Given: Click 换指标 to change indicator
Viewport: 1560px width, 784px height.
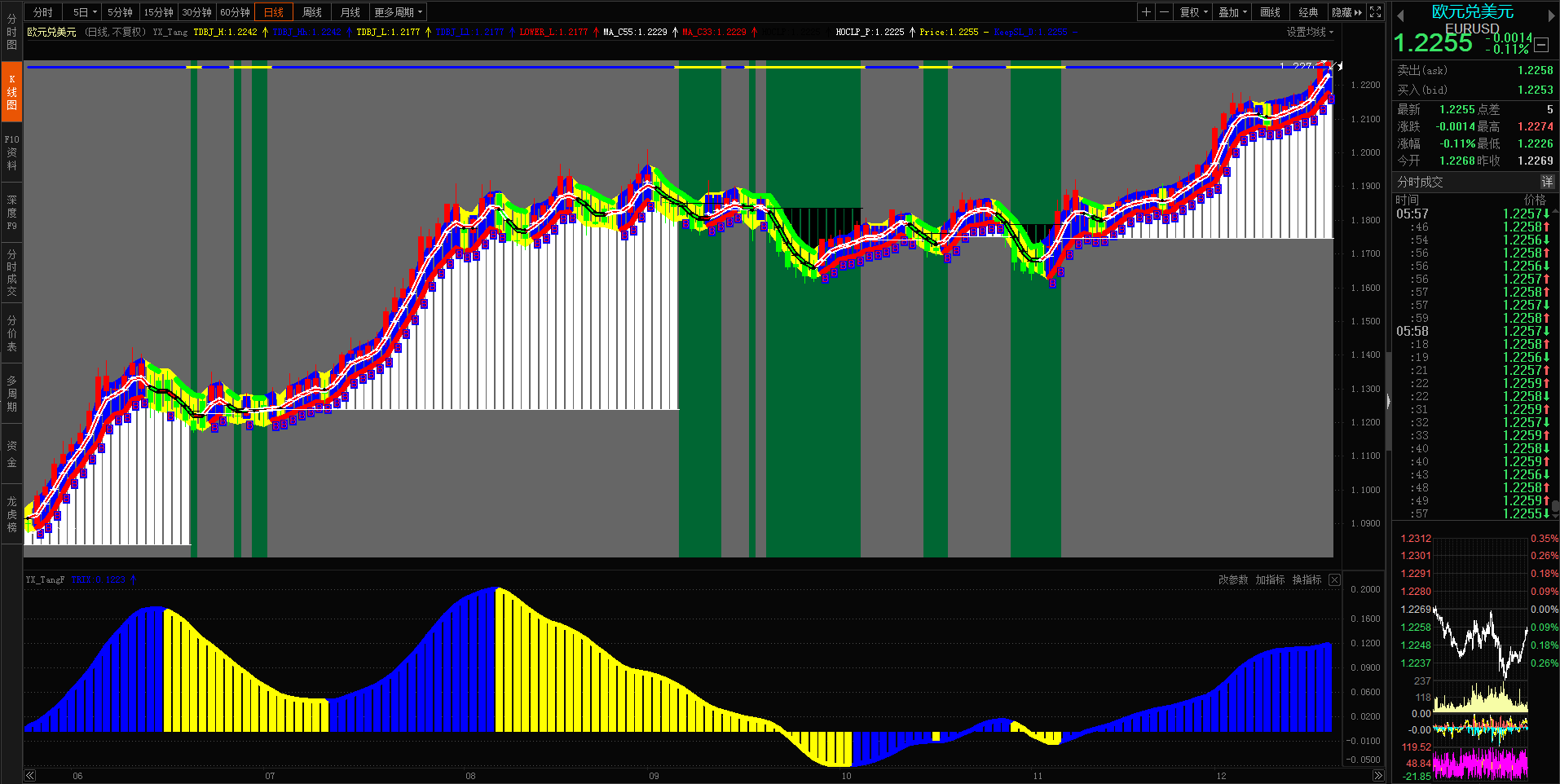Looking at the screenshot, I should tap(1307, 579).
